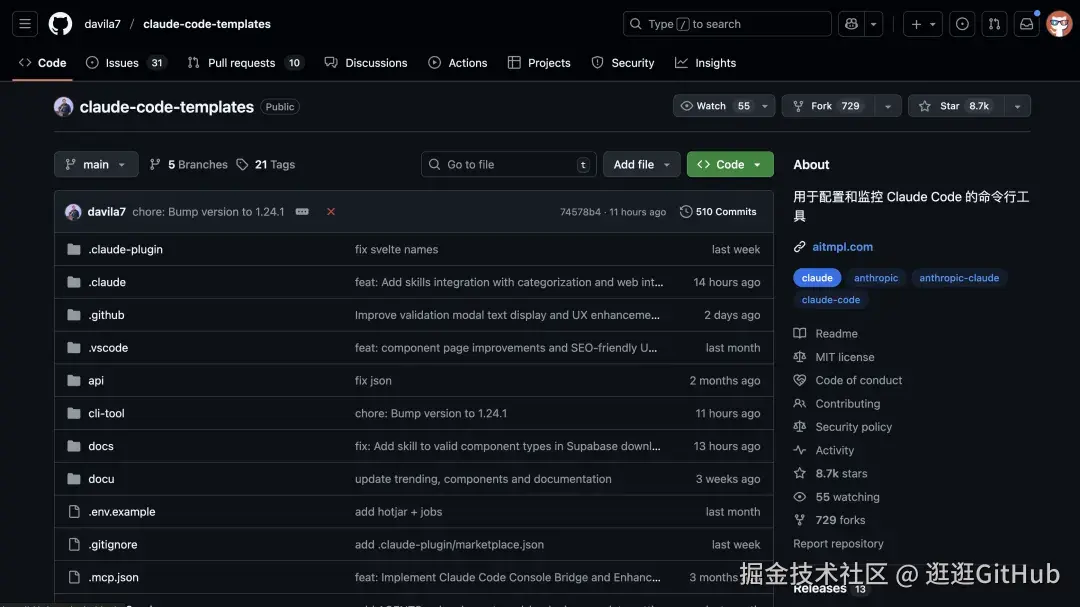1080x607 pixels.
Task: Open the green Code dropdown button
Action: (729, 165)
